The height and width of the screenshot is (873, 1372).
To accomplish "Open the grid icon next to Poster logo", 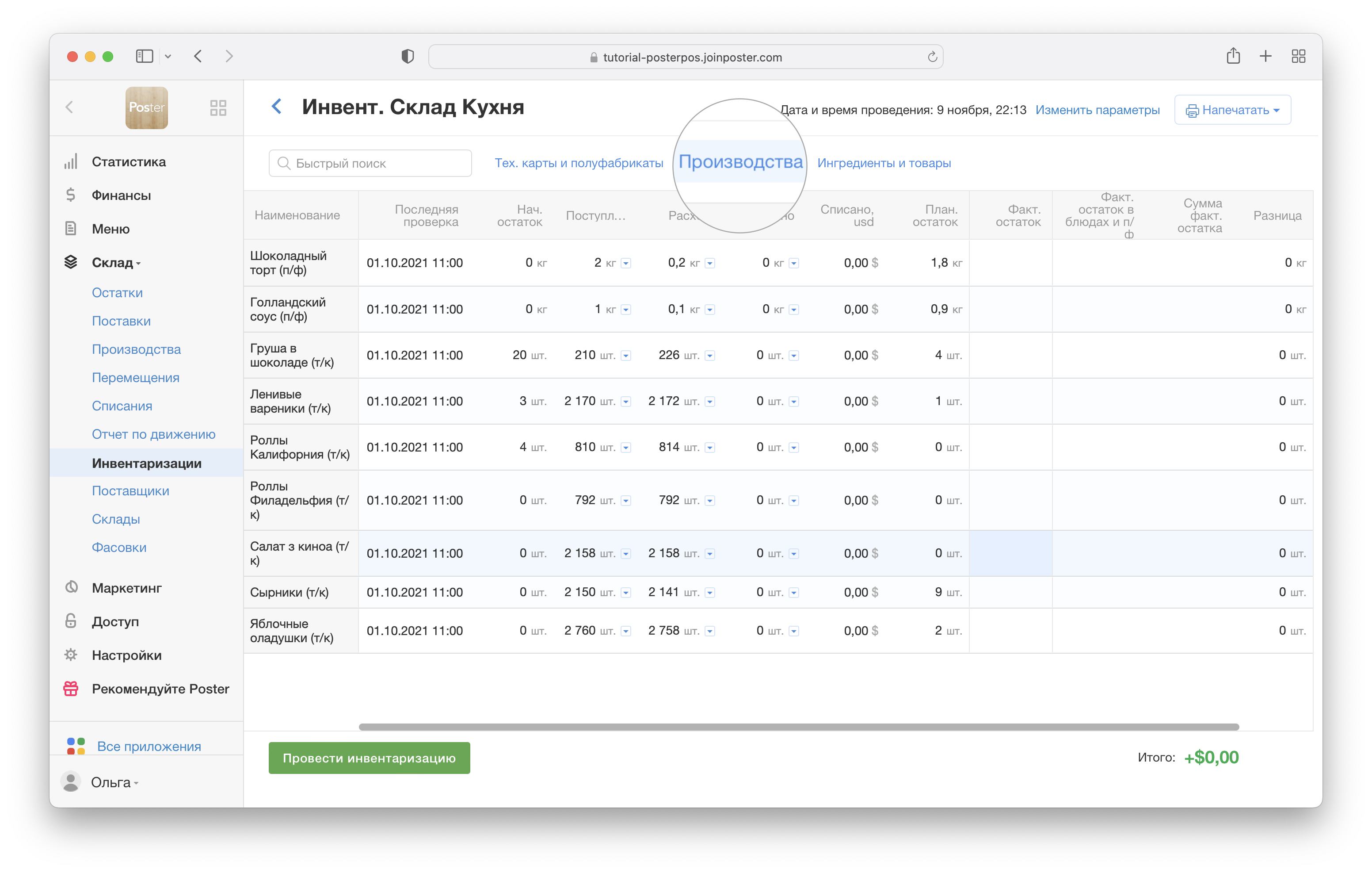I will 218,108.
